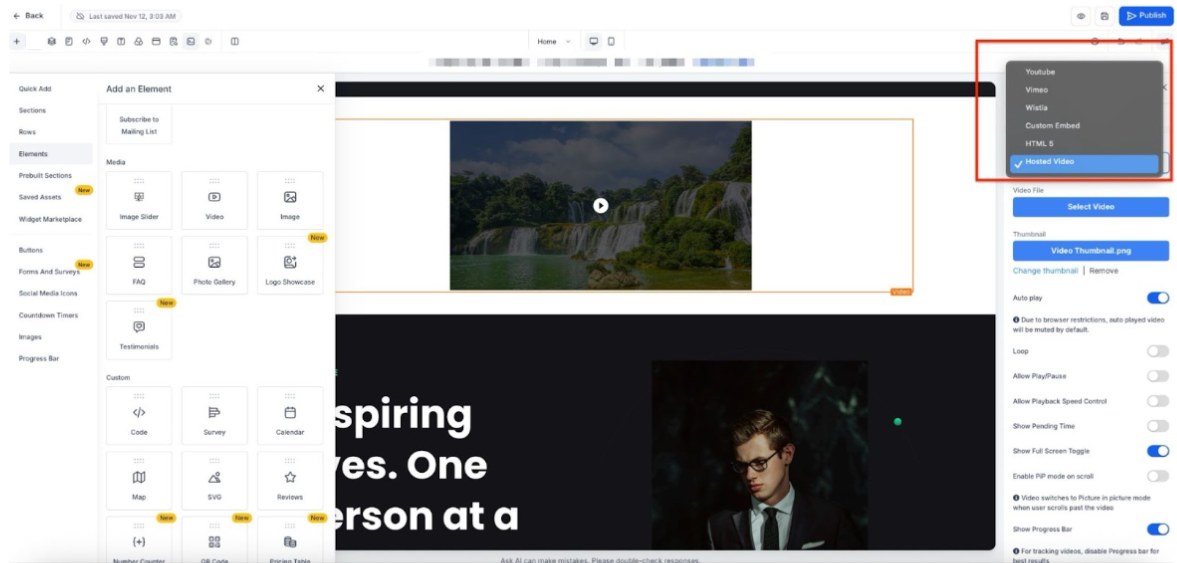Click the Change thumbnail link
The image size is (1177, 563).
tap(1046, 270)
